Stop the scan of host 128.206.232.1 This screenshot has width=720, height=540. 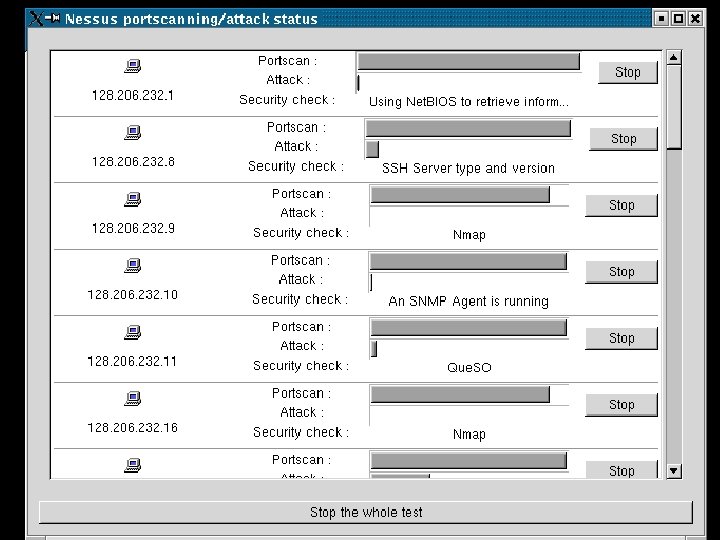[628, 72]
